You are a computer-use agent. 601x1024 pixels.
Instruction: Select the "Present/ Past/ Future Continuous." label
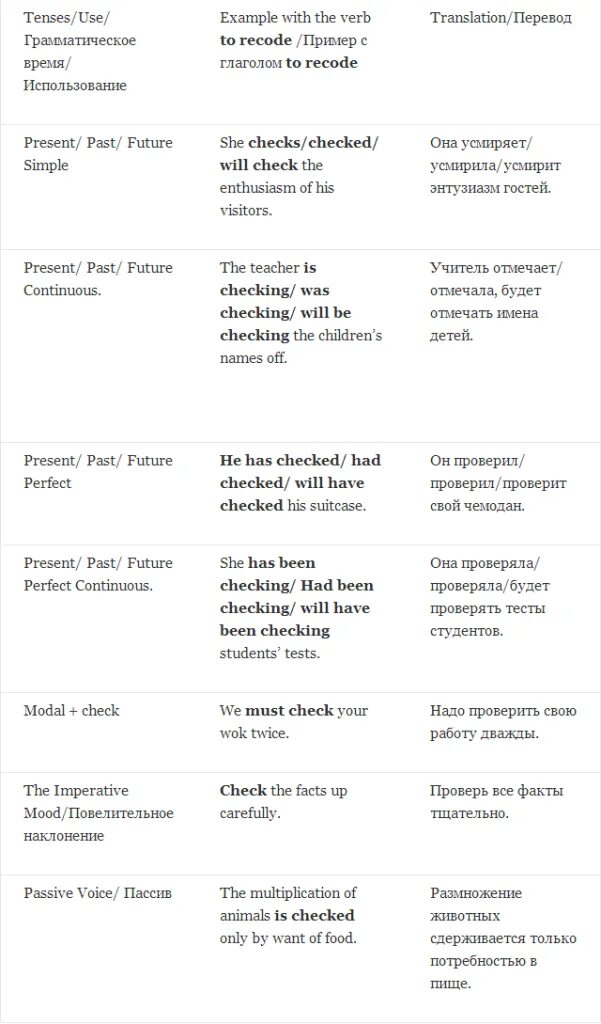pyautogui.click(x=98, y=279)
